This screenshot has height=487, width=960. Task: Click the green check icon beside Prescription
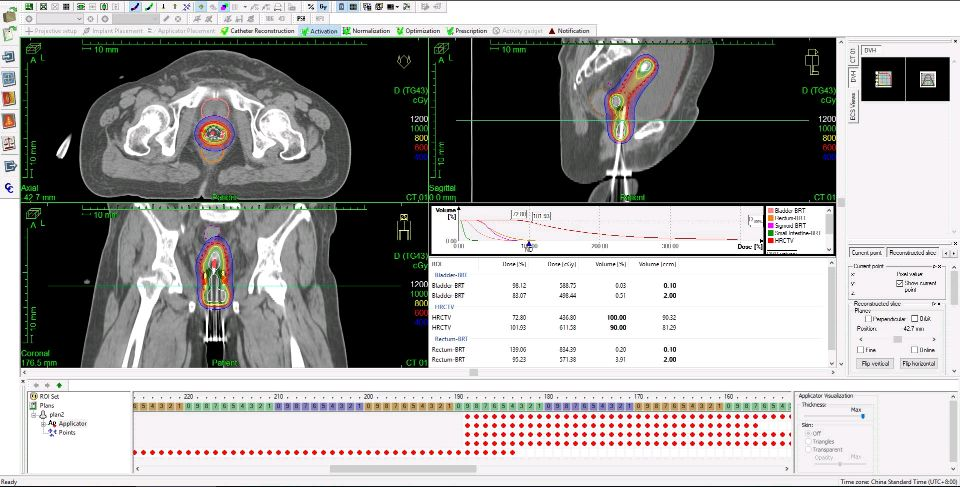(x=449, y=31)
